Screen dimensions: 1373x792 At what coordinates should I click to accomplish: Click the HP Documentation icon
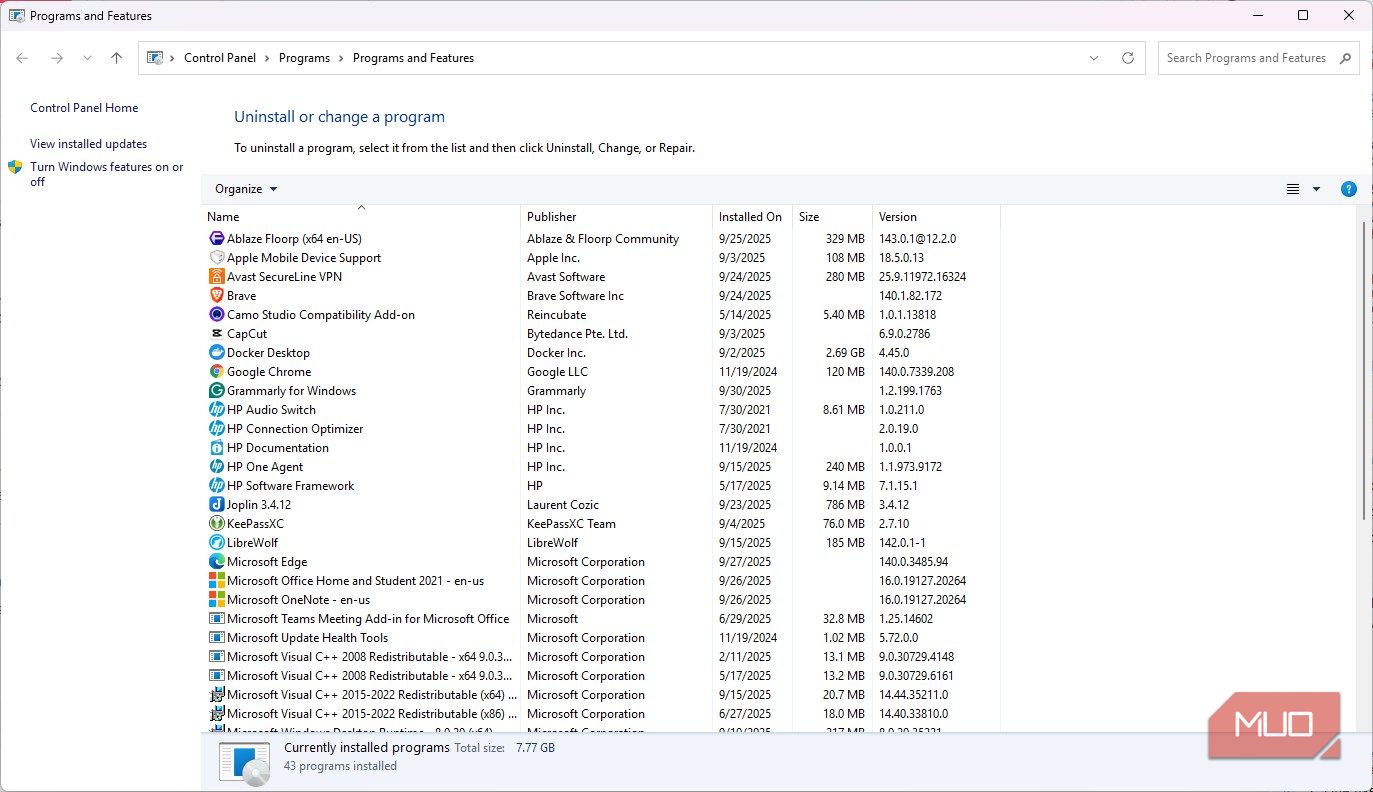(216, 448)
